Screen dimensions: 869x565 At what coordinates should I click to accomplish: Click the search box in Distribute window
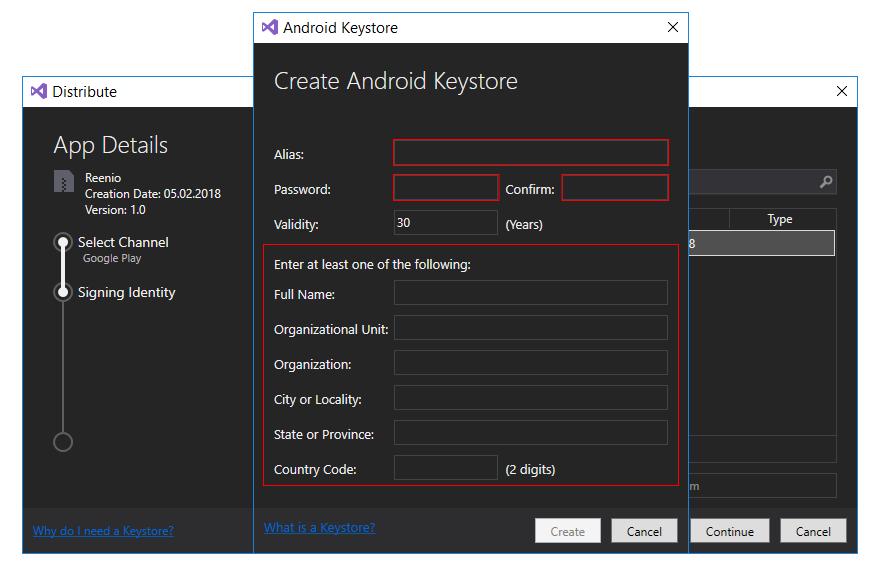[763, 182]
